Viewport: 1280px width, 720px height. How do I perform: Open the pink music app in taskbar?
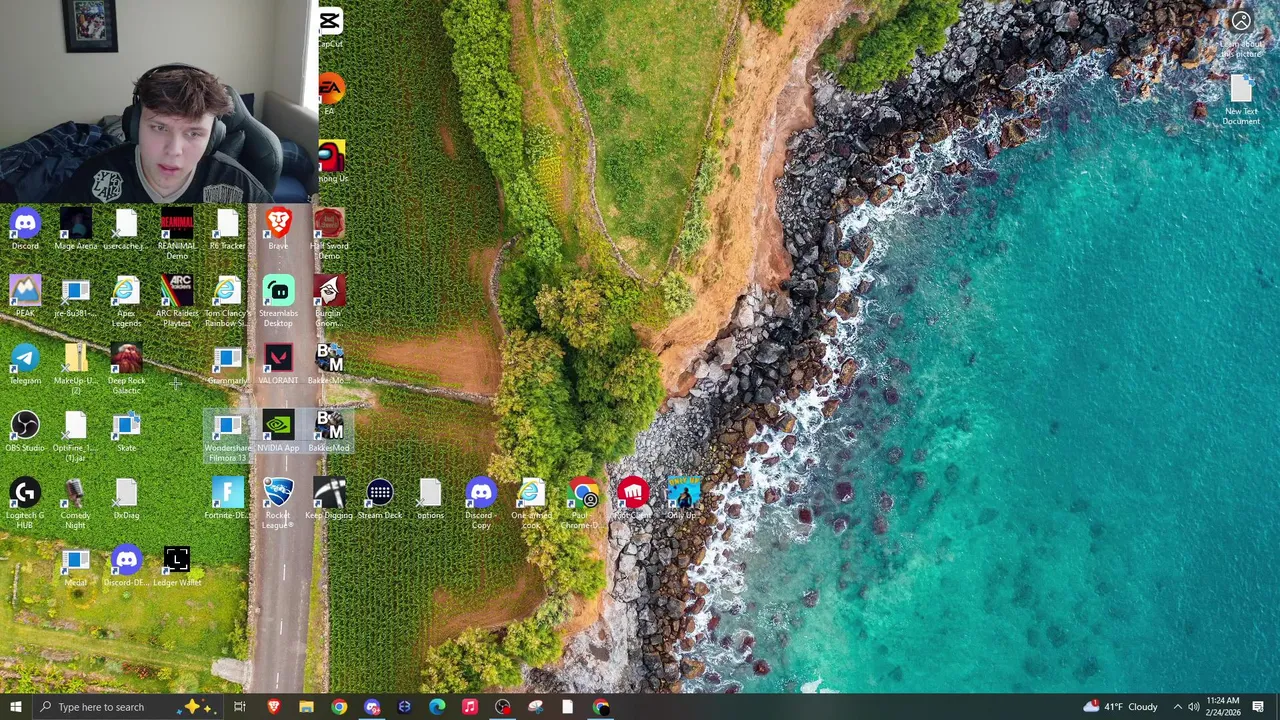click(469, 707)
